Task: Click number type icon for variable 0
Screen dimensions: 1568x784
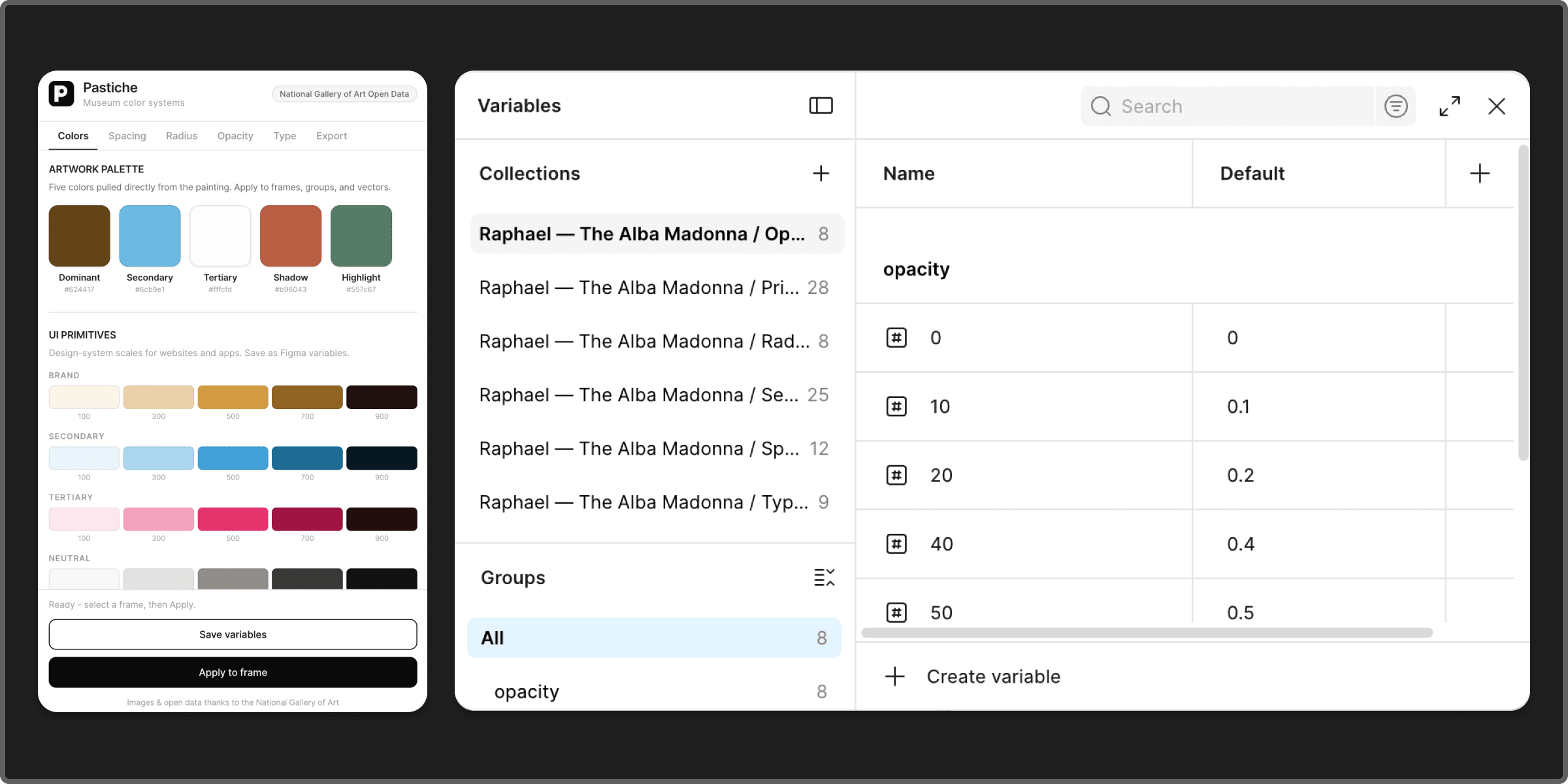Action: click(896, 338)
